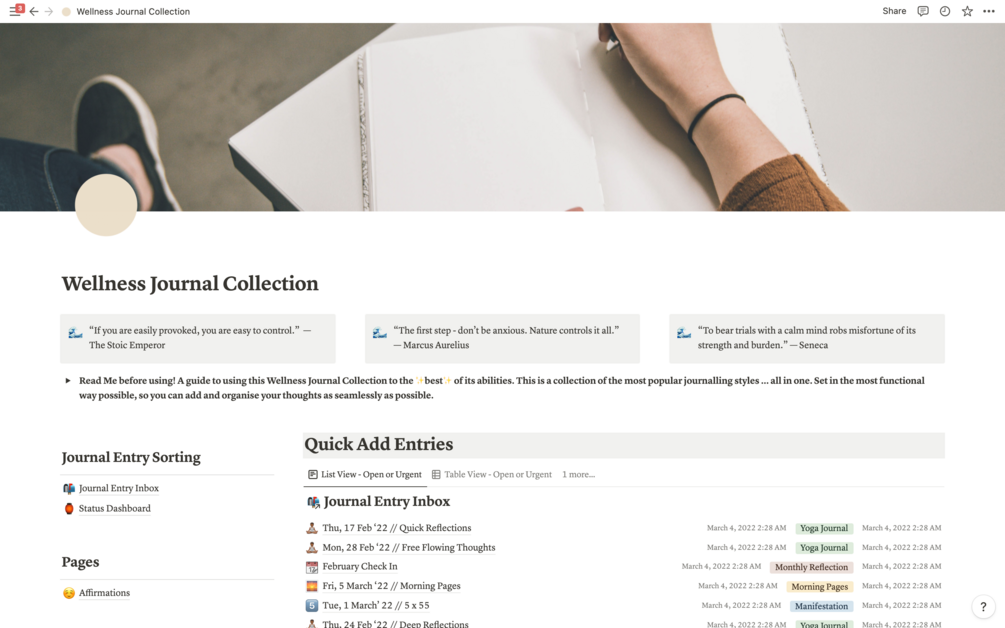Switch to 'Table View - Open or Urgent' tab
Screen dimensions: 1005x628
492,474
